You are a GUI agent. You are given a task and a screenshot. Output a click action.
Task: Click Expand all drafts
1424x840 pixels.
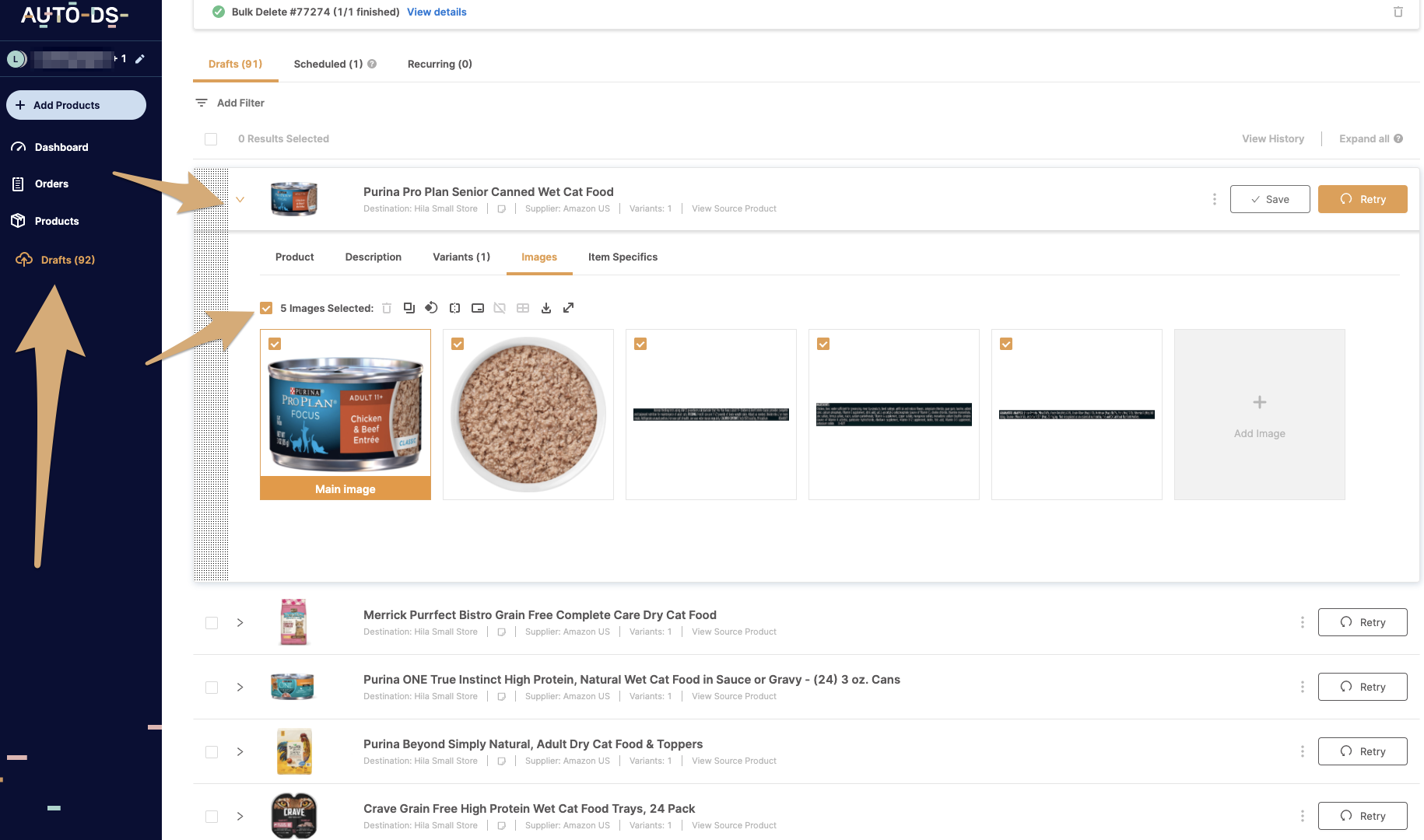click(1363, 138)
